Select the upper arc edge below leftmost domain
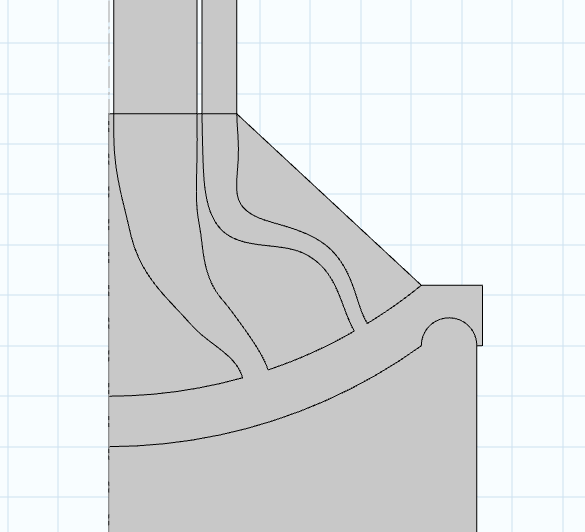The height and width of the screenshot is (532, 585). click(x=175, y=390)
